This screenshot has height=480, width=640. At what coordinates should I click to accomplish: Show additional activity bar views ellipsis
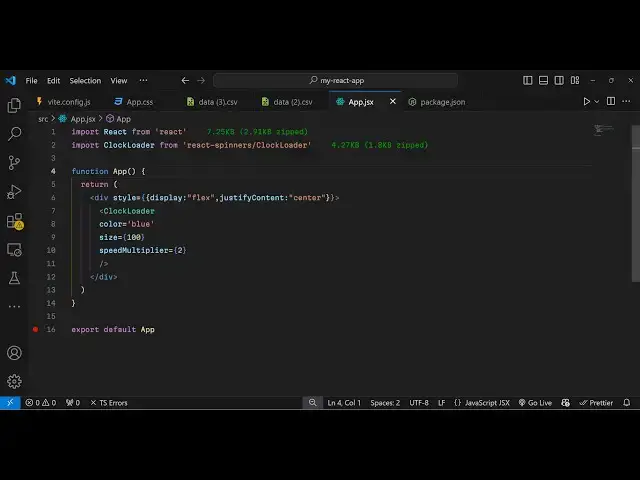[x=14, y=307]
